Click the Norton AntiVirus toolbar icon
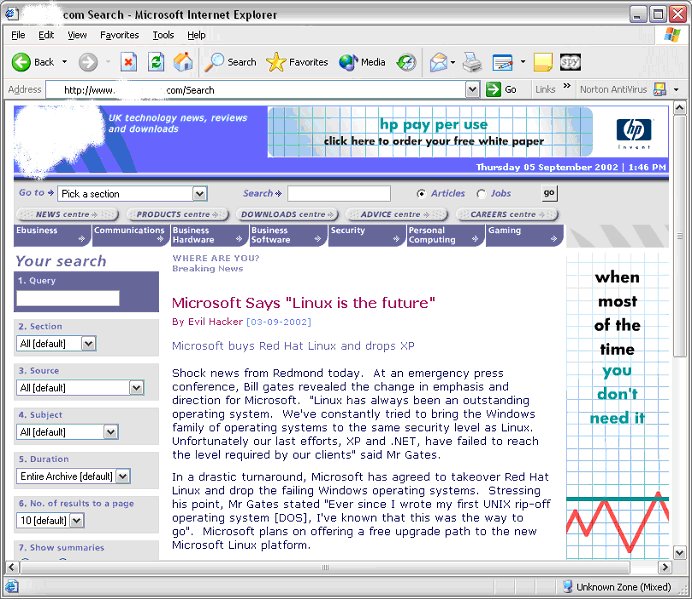 [x=660, y=90]
